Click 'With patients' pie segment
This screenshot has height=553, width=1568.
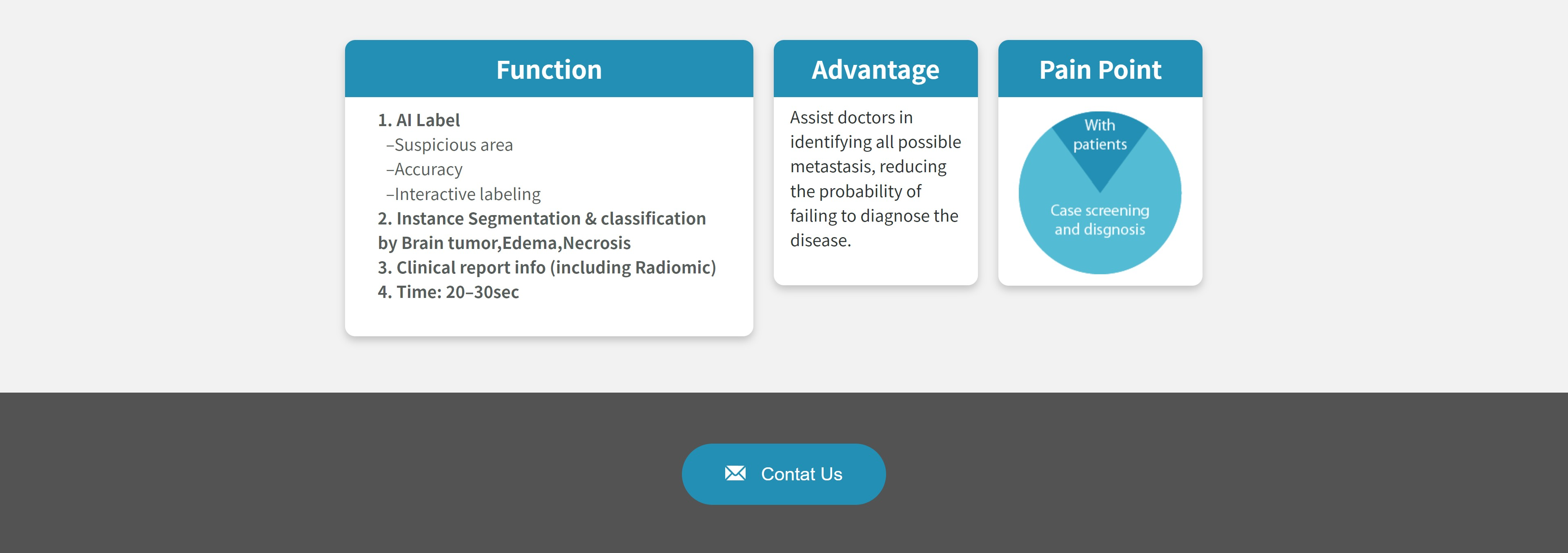point(1099,135)
